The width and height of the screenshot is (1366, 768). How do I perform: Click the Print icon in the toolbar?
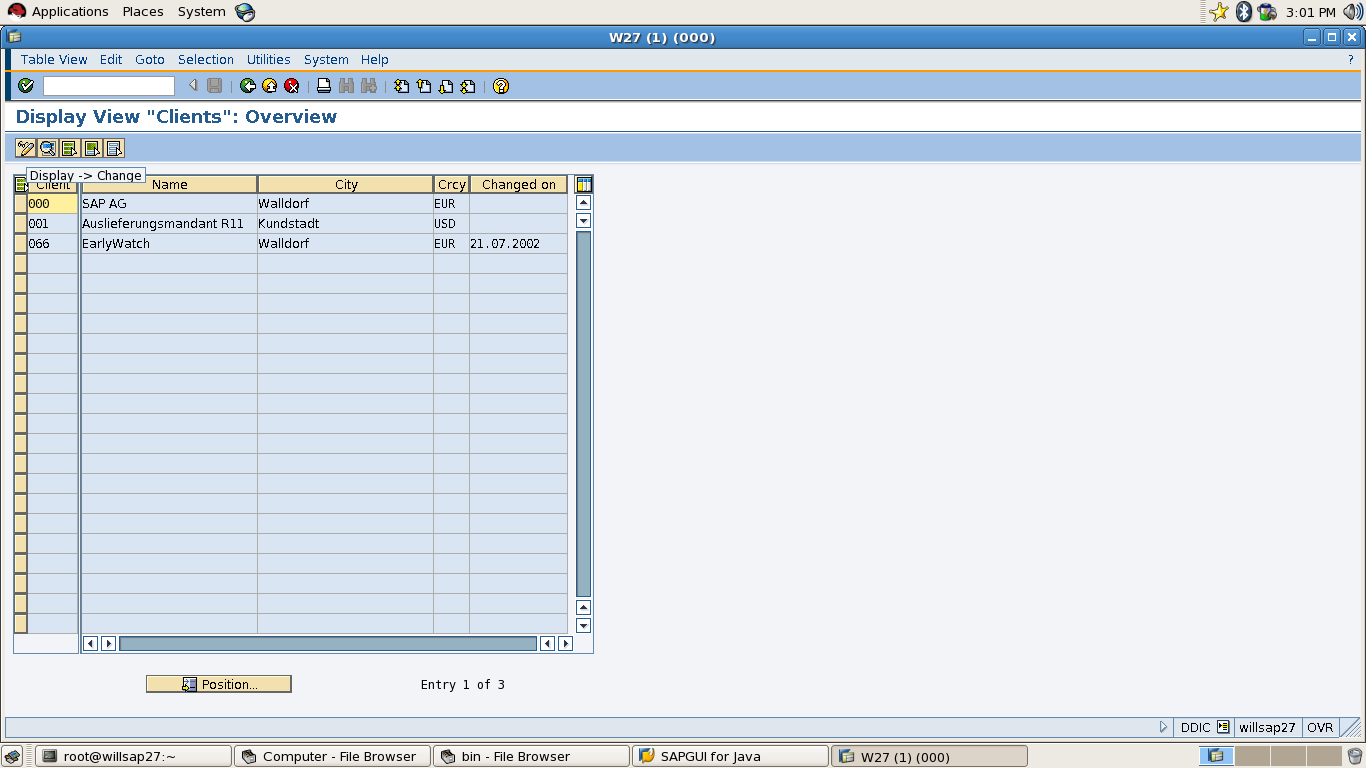tap(322, 86)
